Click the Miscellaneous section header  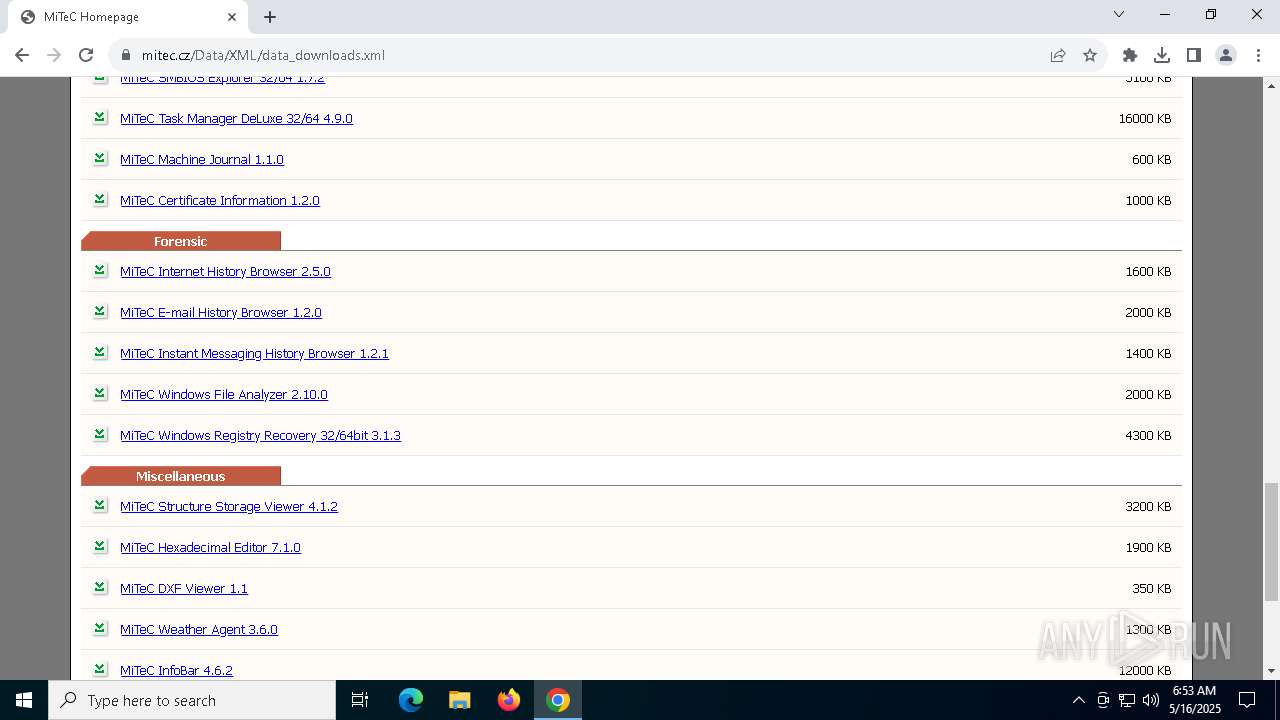click(x=181, y=476)
